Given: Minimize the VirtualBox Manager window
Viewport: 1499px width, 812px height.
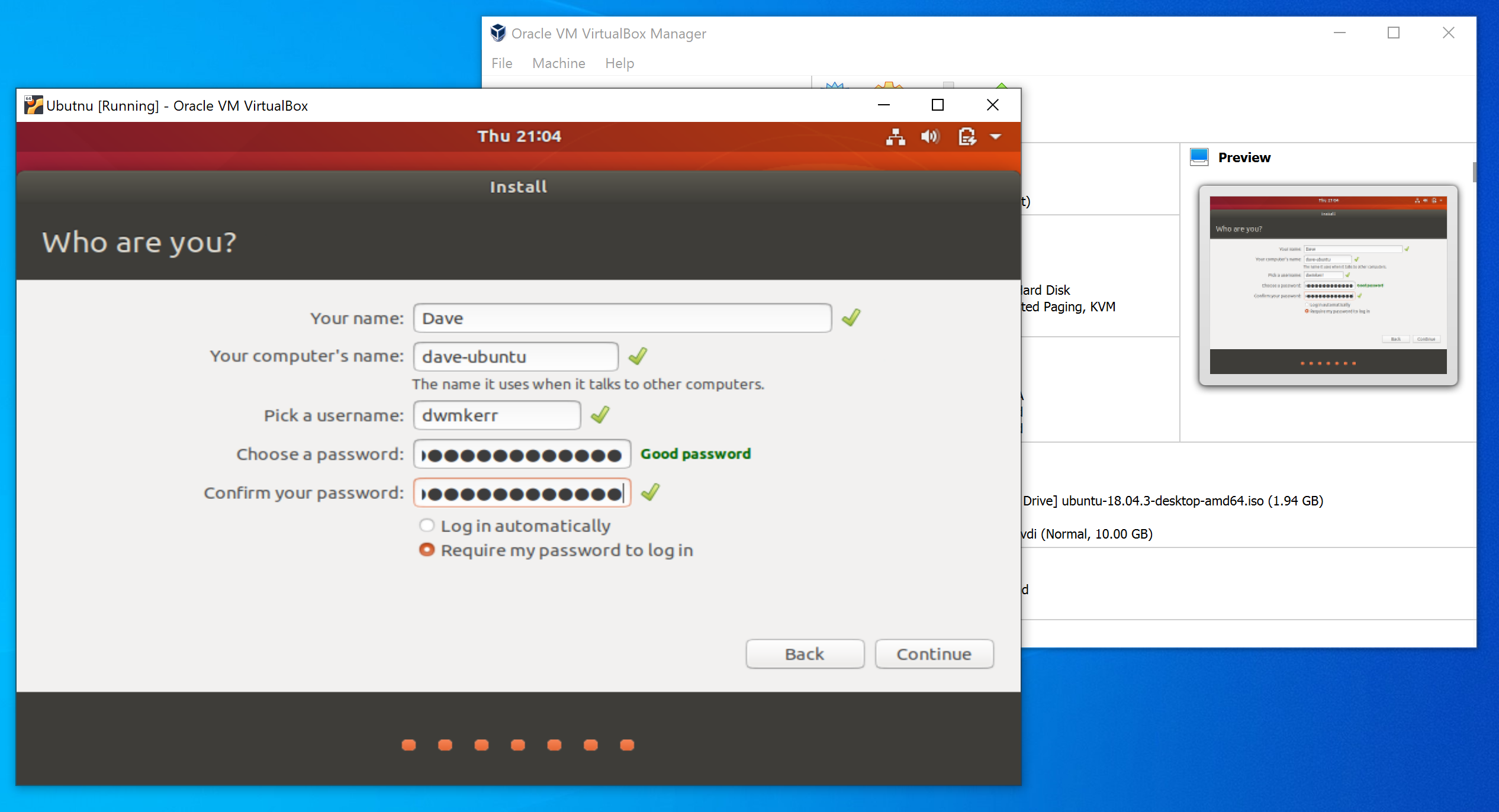Looking at the screenshot, I should (1340, 33).
